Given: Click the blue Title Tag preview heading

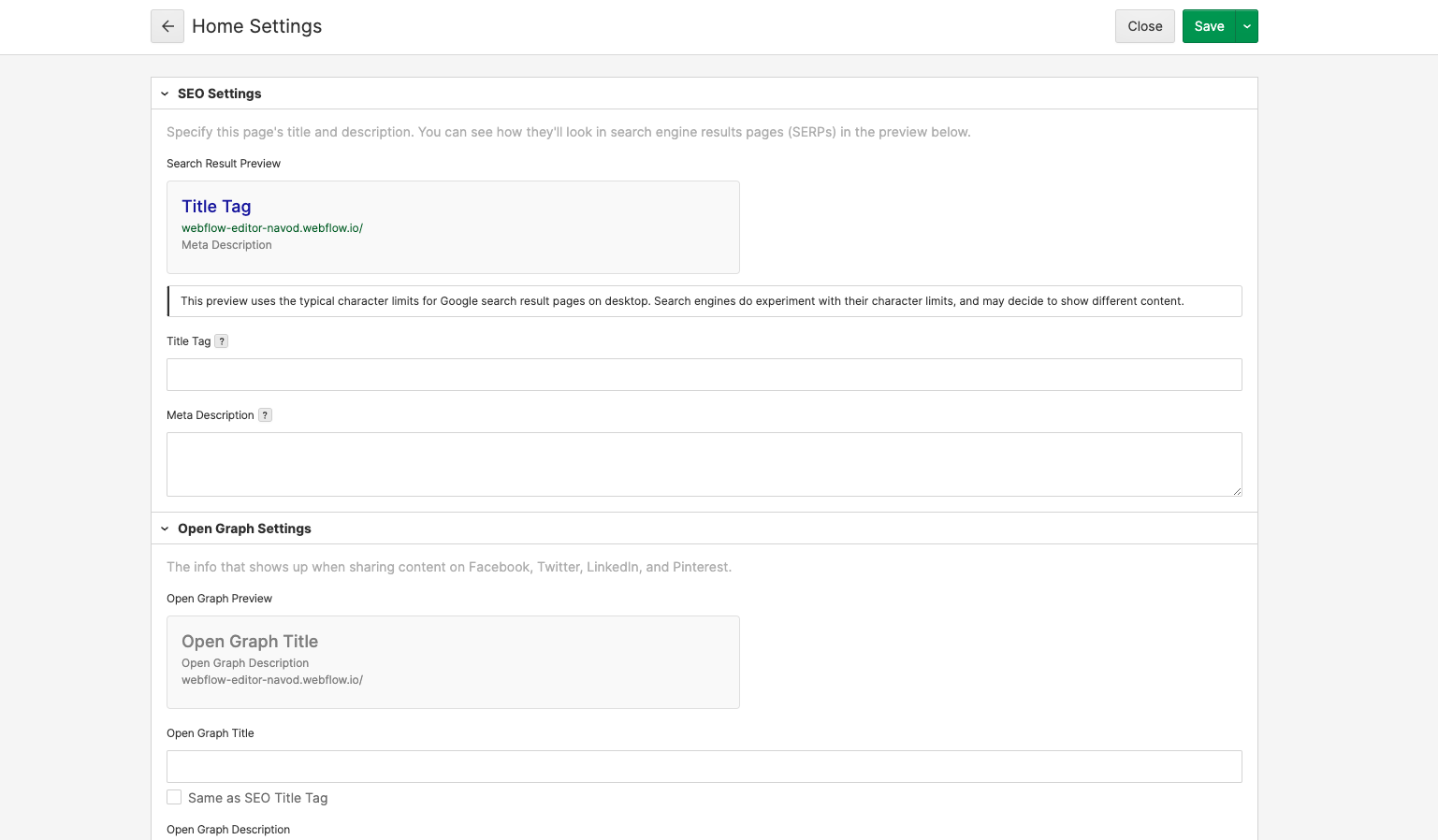Looking at the screenshot, I should 216,207.
